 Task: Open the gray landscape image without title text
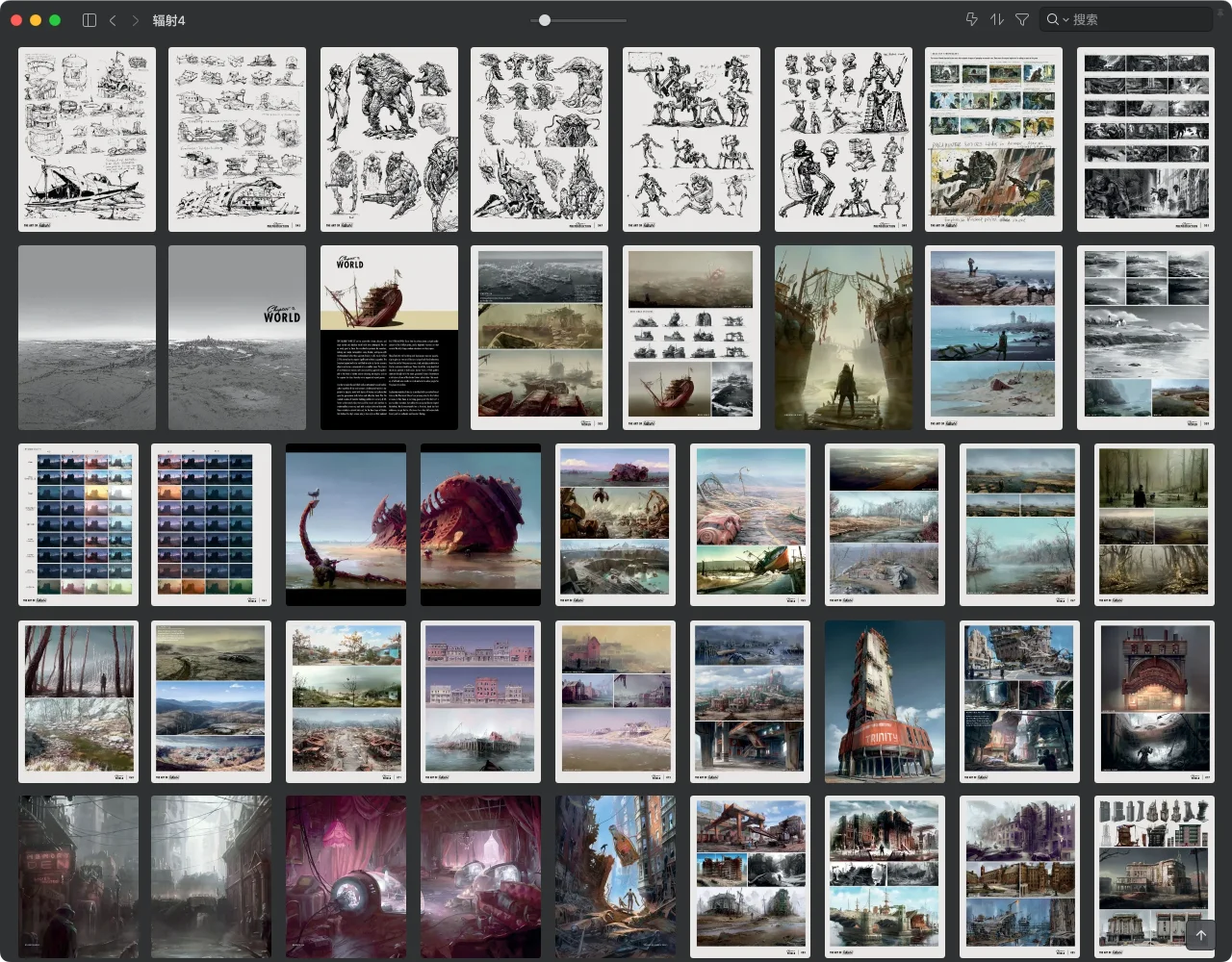87,338
